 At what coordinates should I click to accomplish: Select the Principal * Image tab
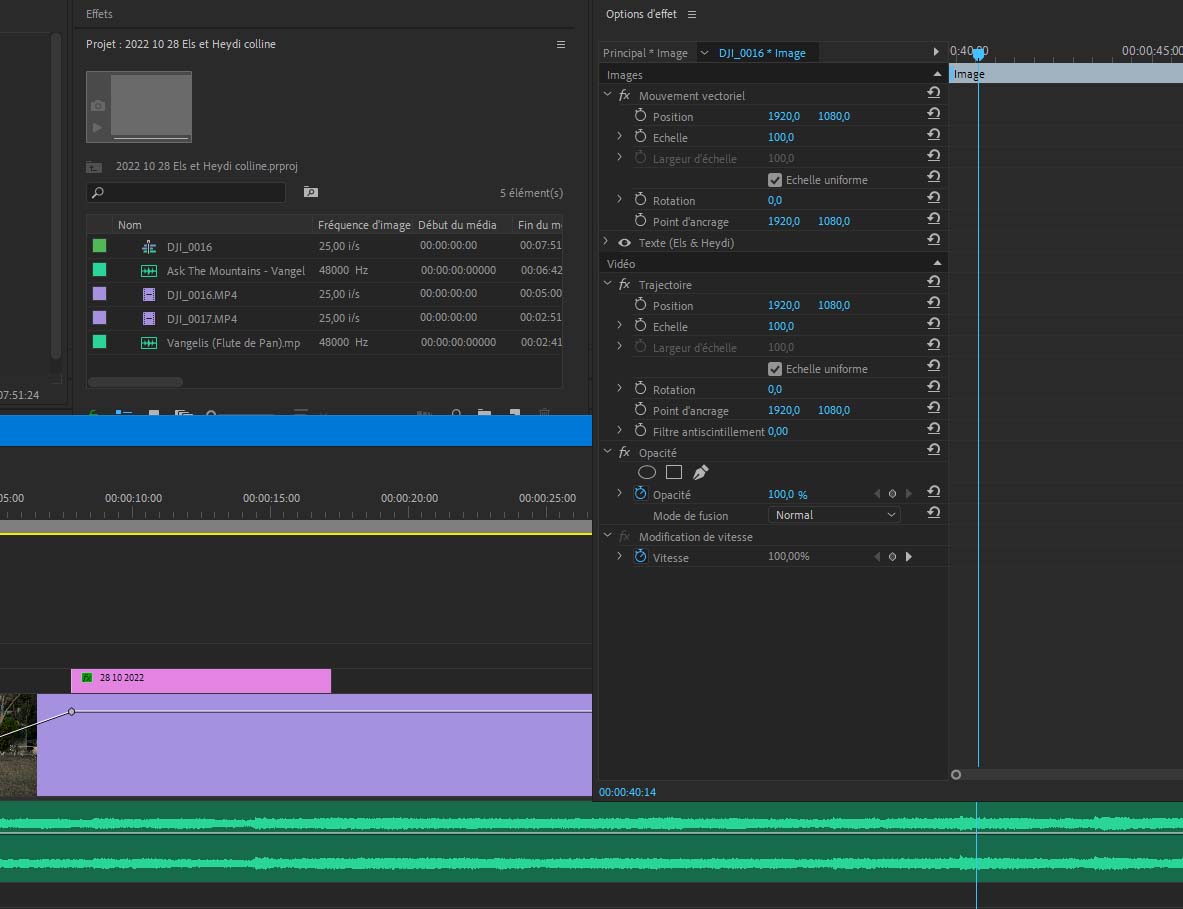tap(645, 53)
